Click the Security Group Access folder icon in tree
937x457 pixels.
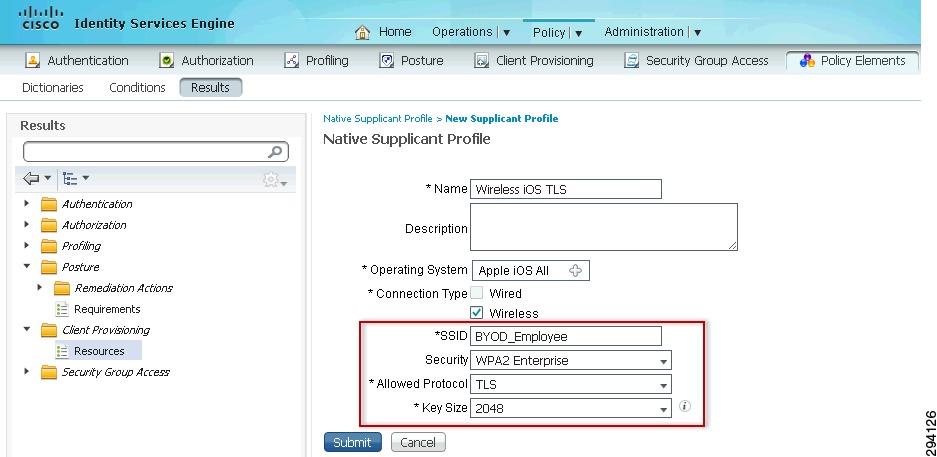click(x=49, y=372)
